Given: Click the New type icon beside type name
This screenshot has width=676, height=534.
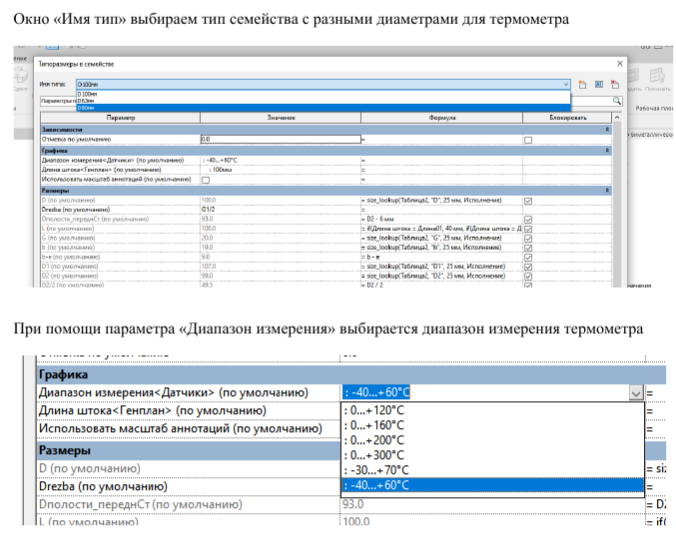Looking at the screenshot, I should (x=582, y=84).
